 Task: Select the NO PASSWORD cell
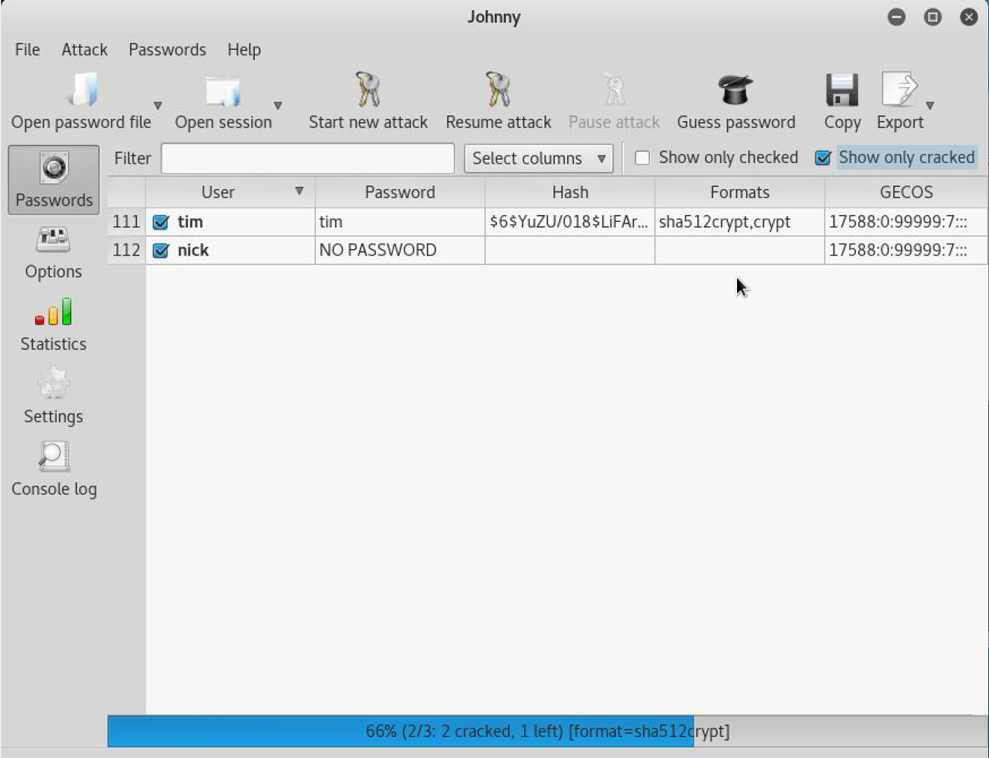tap(400, 250)
